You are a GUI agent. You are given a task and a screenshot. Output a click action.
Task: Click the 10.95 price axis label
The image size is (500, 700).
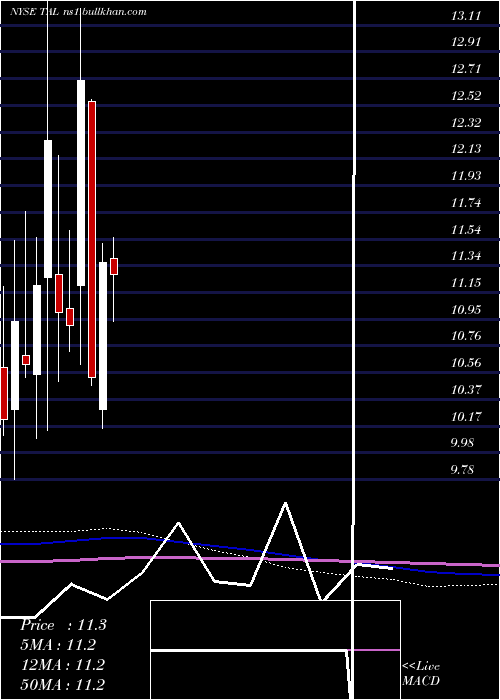466,309
